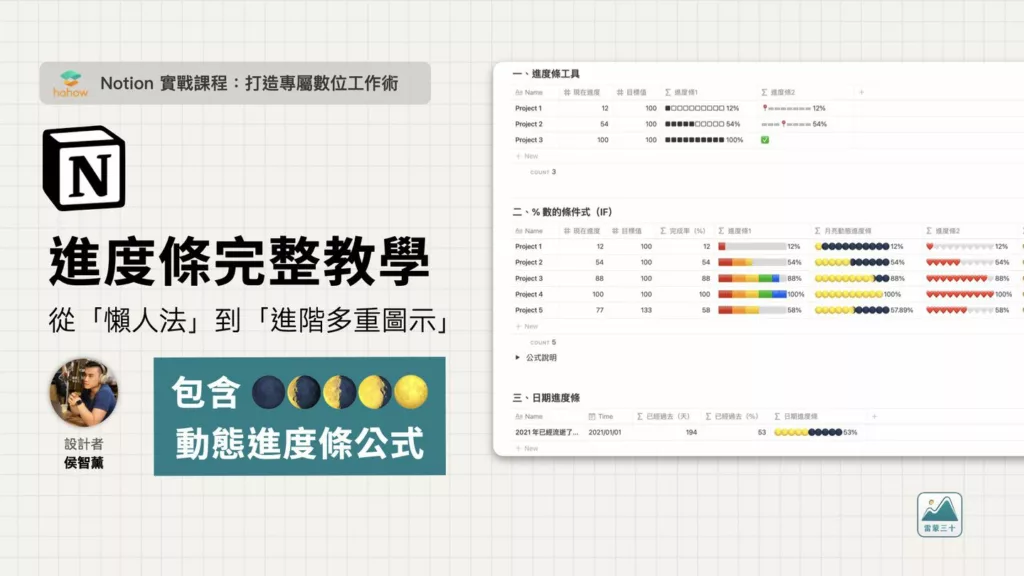Add a New row under the IF table

click(527, 327)
